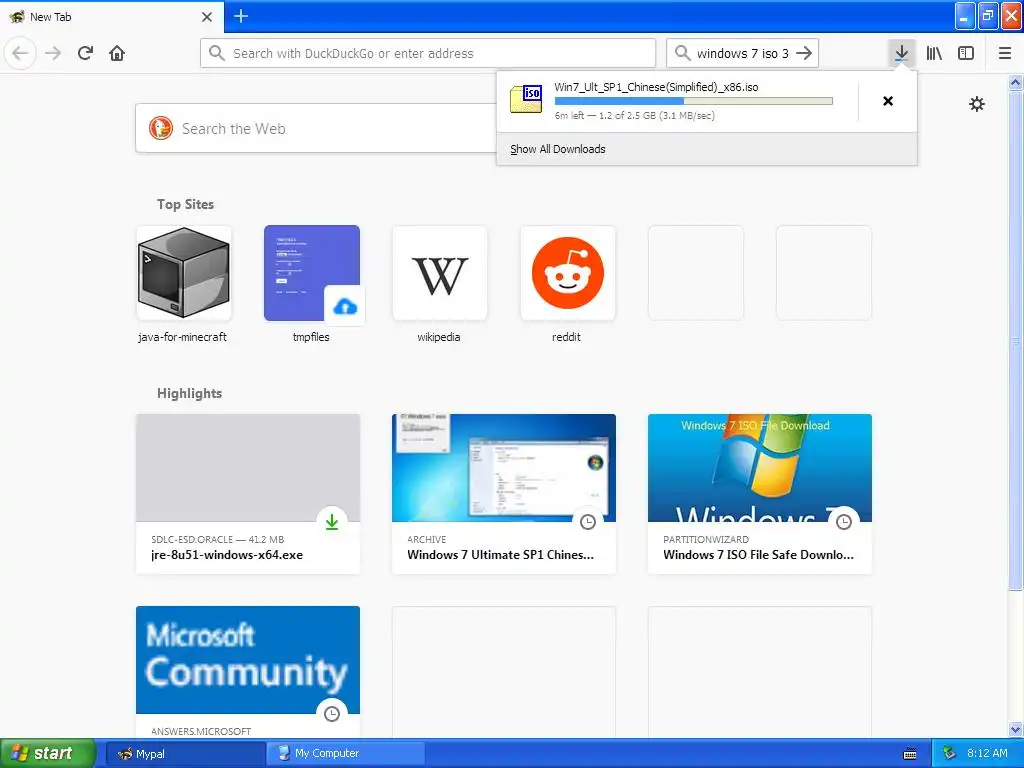1024x768 pixels.
Task: Click the Win7 ISO download progress bar
Action: 693,101
